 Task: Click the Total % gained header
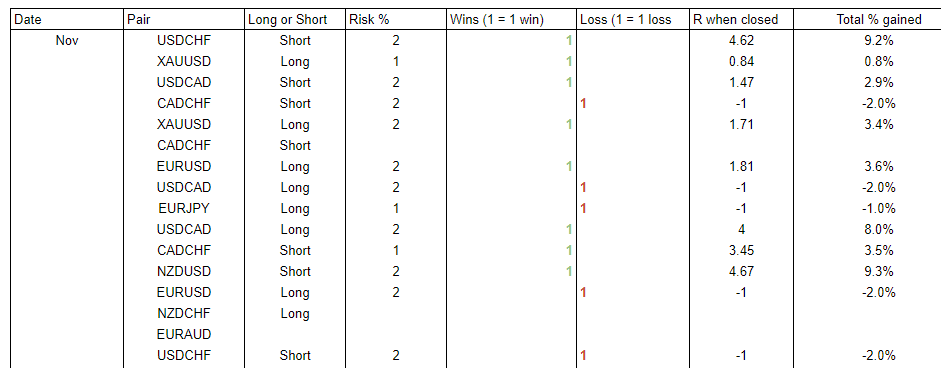(867, 19)
